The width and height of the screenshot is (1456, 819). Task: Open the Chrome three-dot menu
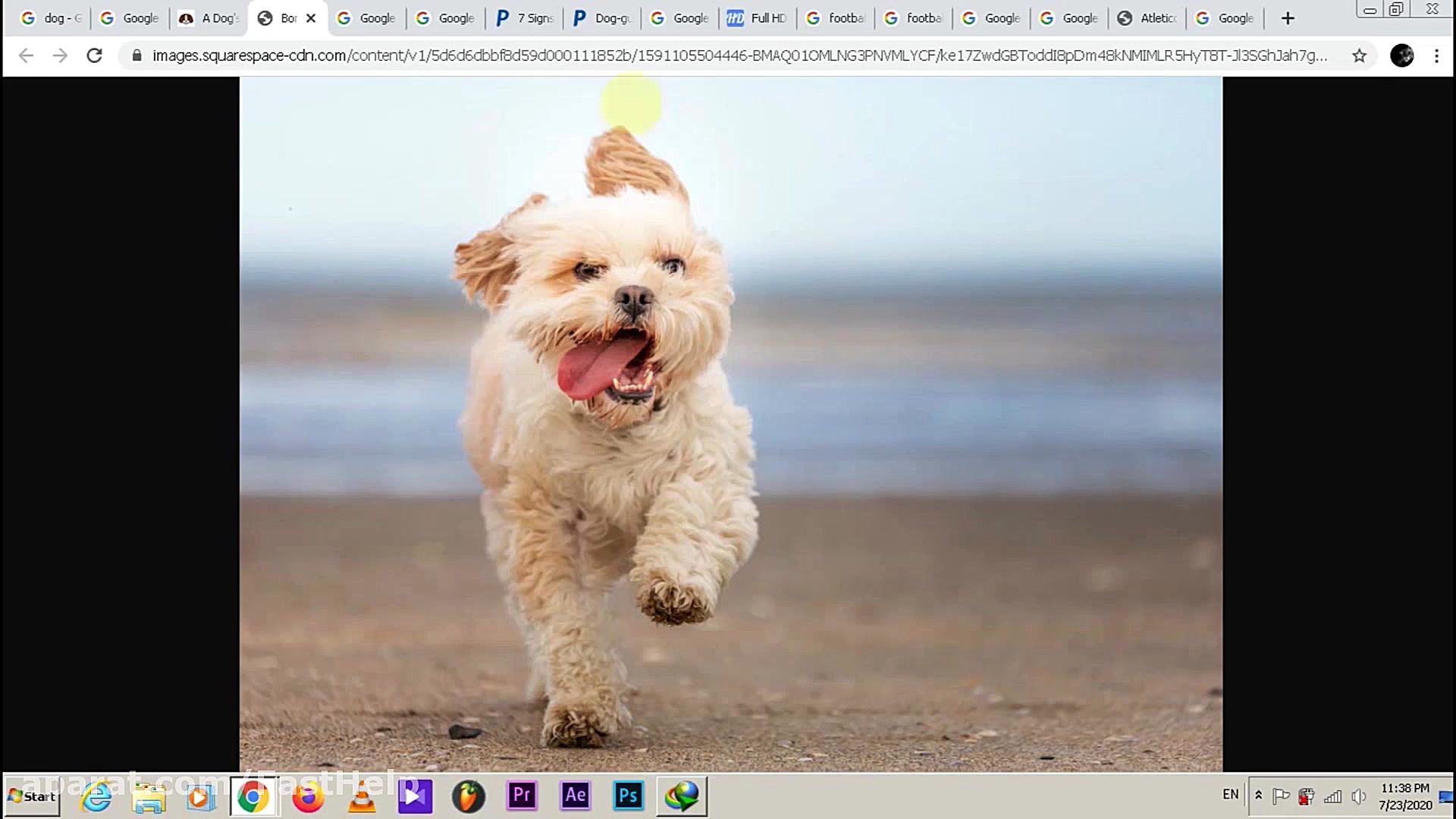pyautogui.click(x=1436, y=55)
